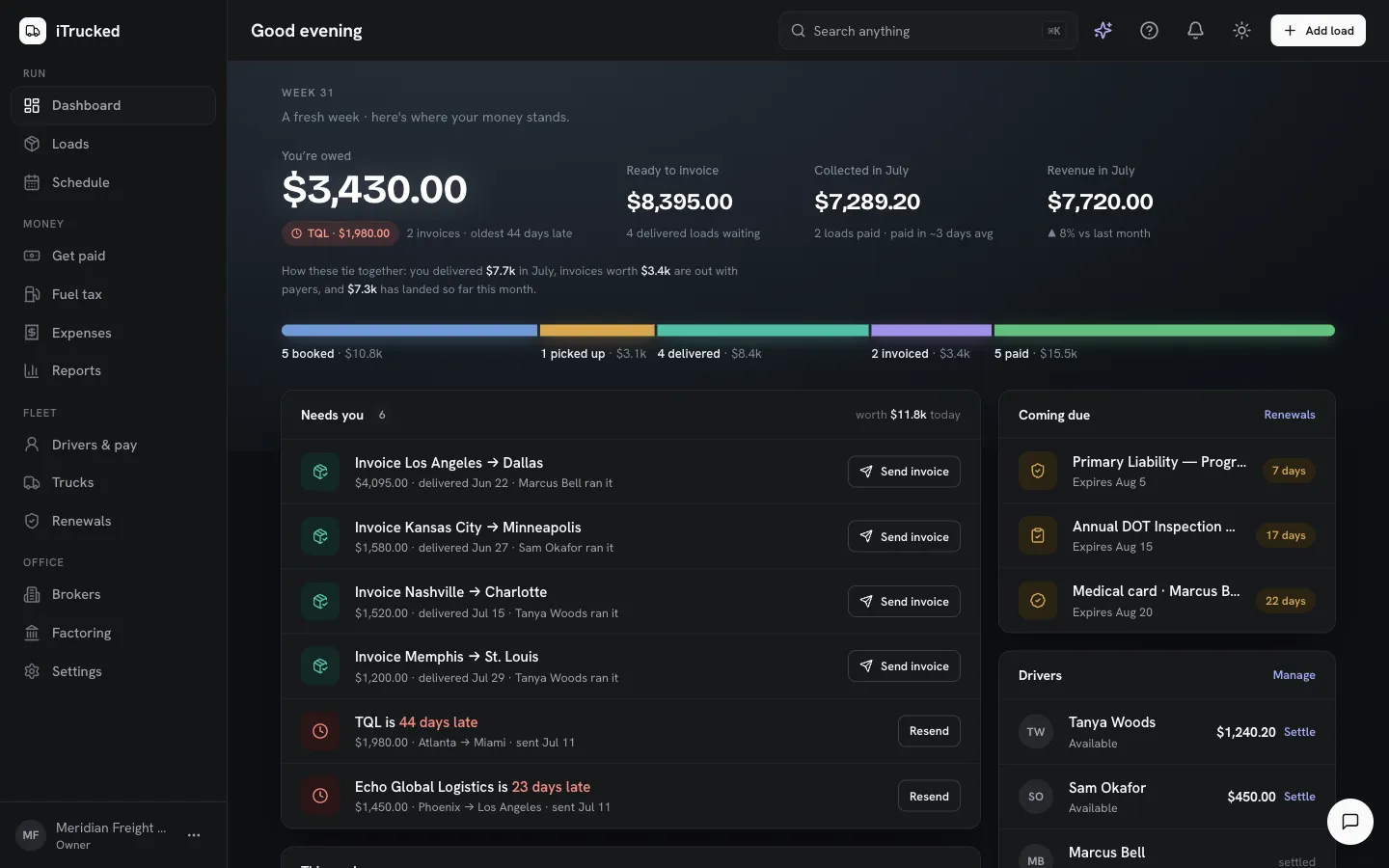Click the green paid pipeline segment
The height and width of the screenshot is (868, 1389).
pyautogui.click(x=1164, y=330)
